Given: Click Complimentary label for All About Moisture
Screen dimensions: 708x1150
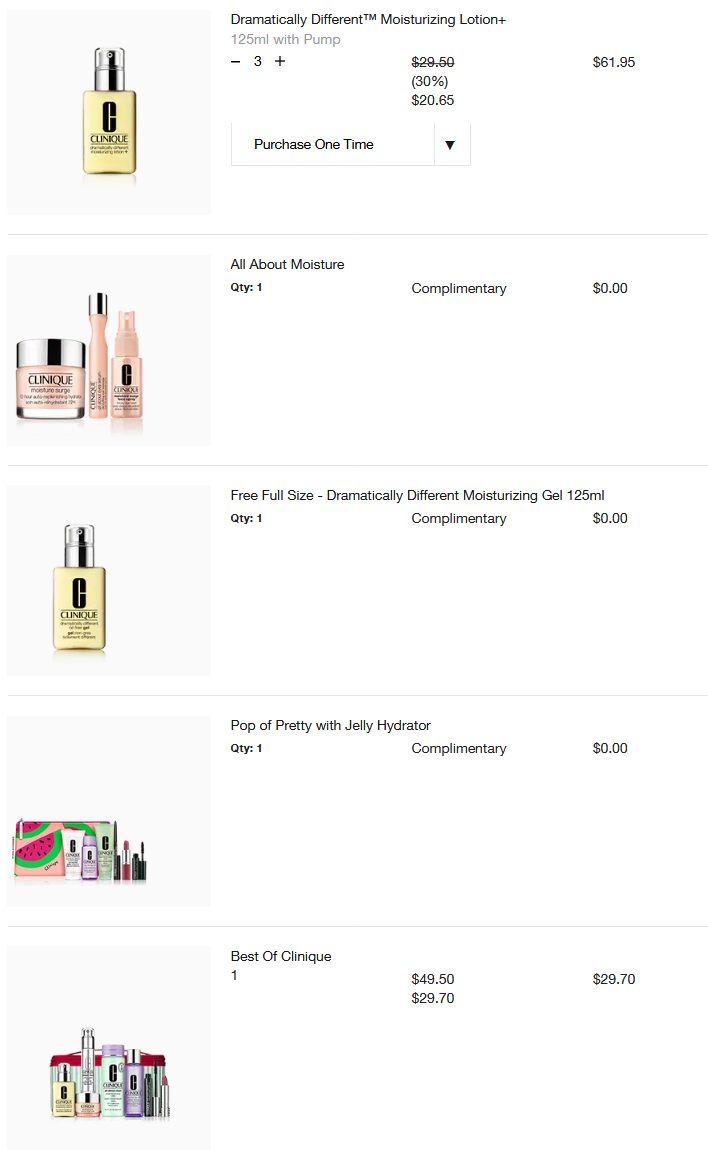Looking at the screenshot, I should (x=459, y=288).
